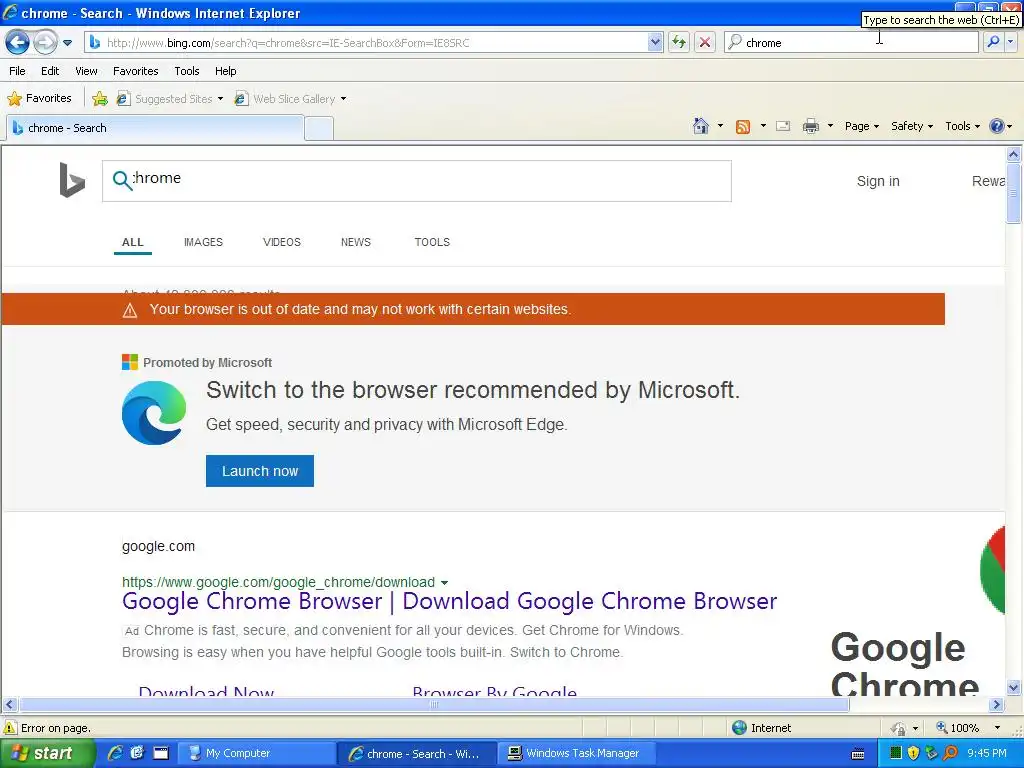This screenshot has width=1024, height=768.
Task: Open search provider options dropdown arrow
Action: click(1011, 42)
